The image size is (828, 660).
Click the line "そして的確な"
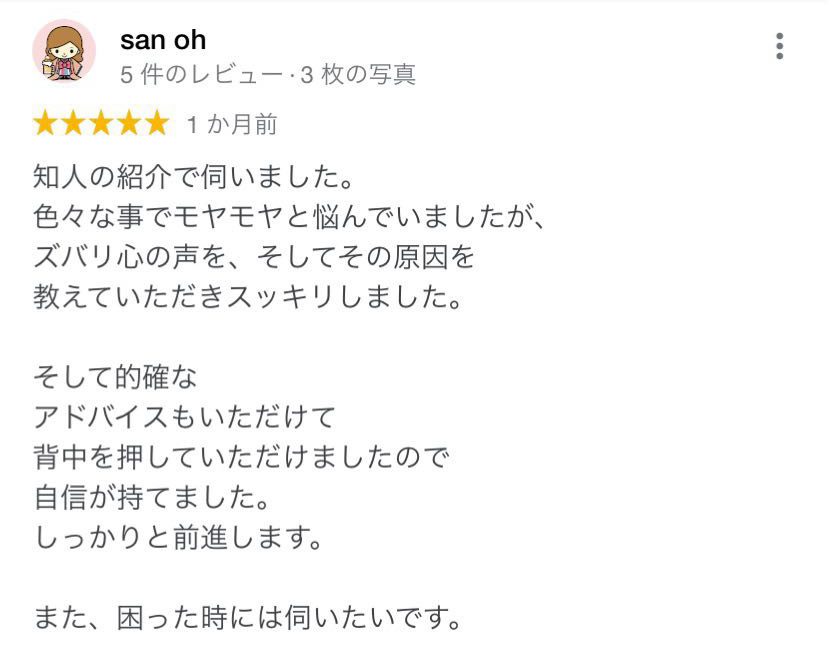point(116,377)
